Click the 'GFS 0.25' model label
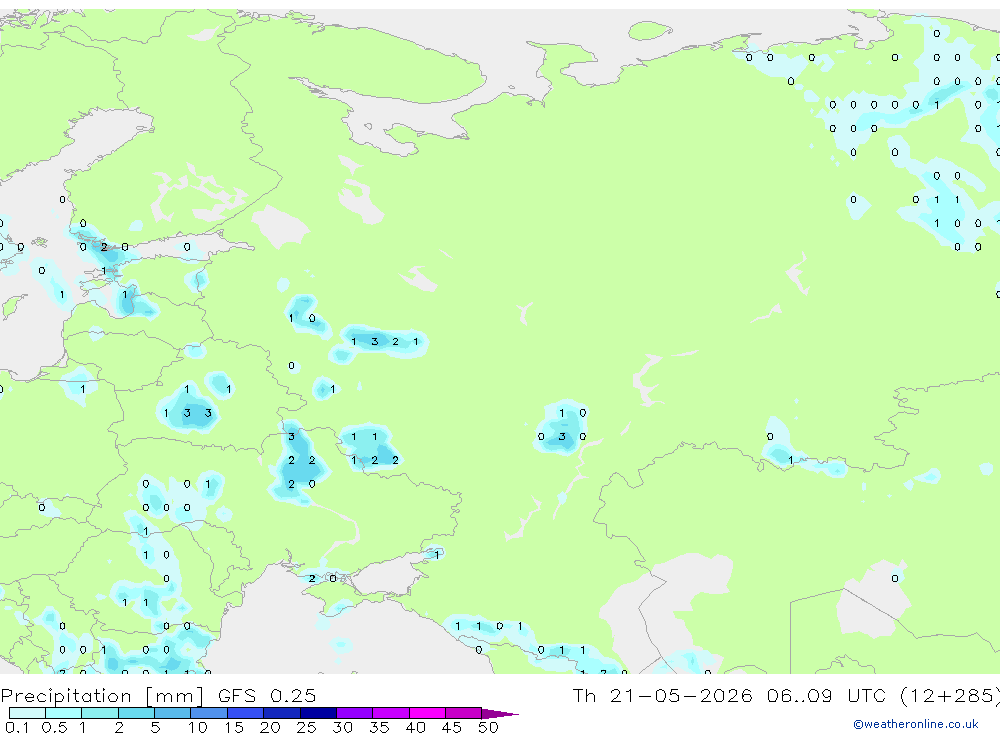 [267, 696]
